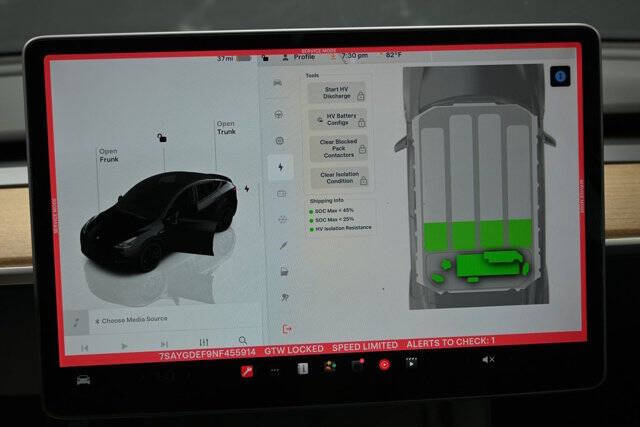
Task: Expand Choose Media Source chevron
Action: [x=97, y=321]
